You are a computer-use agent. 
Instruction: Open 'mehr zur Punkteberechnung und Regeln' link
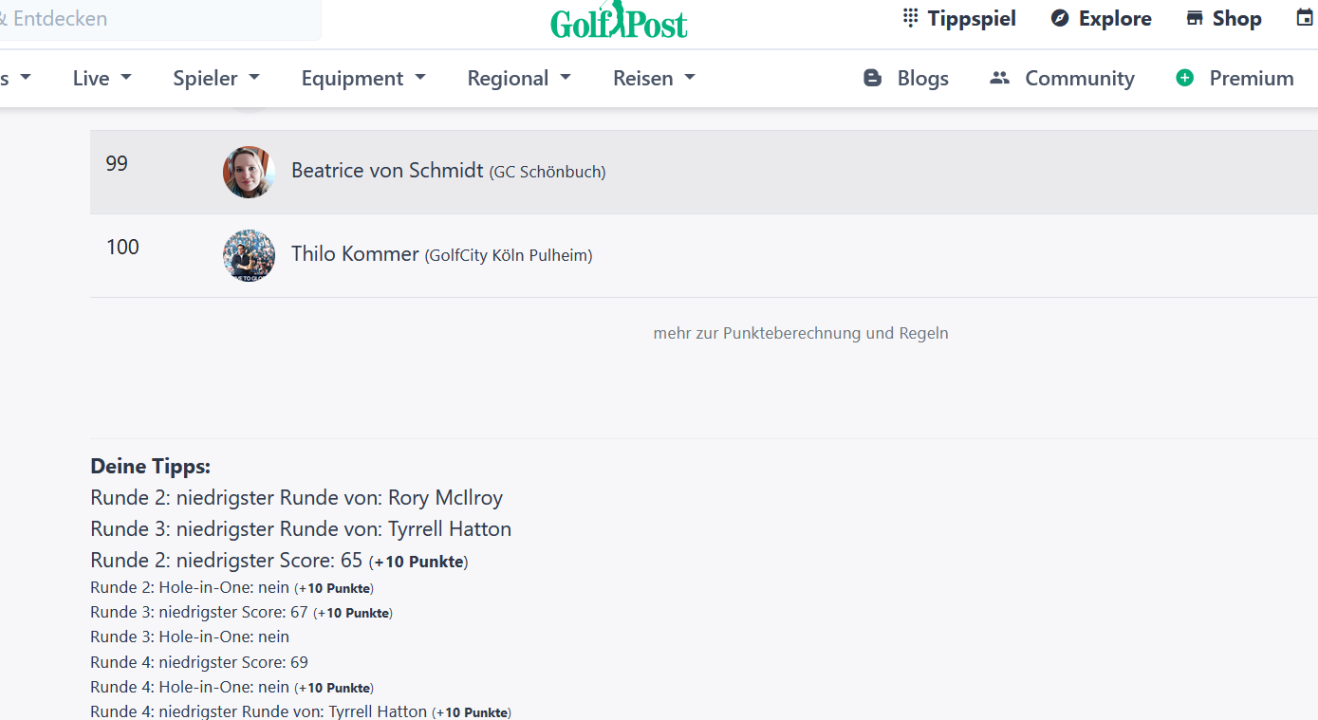coord(801,333)
